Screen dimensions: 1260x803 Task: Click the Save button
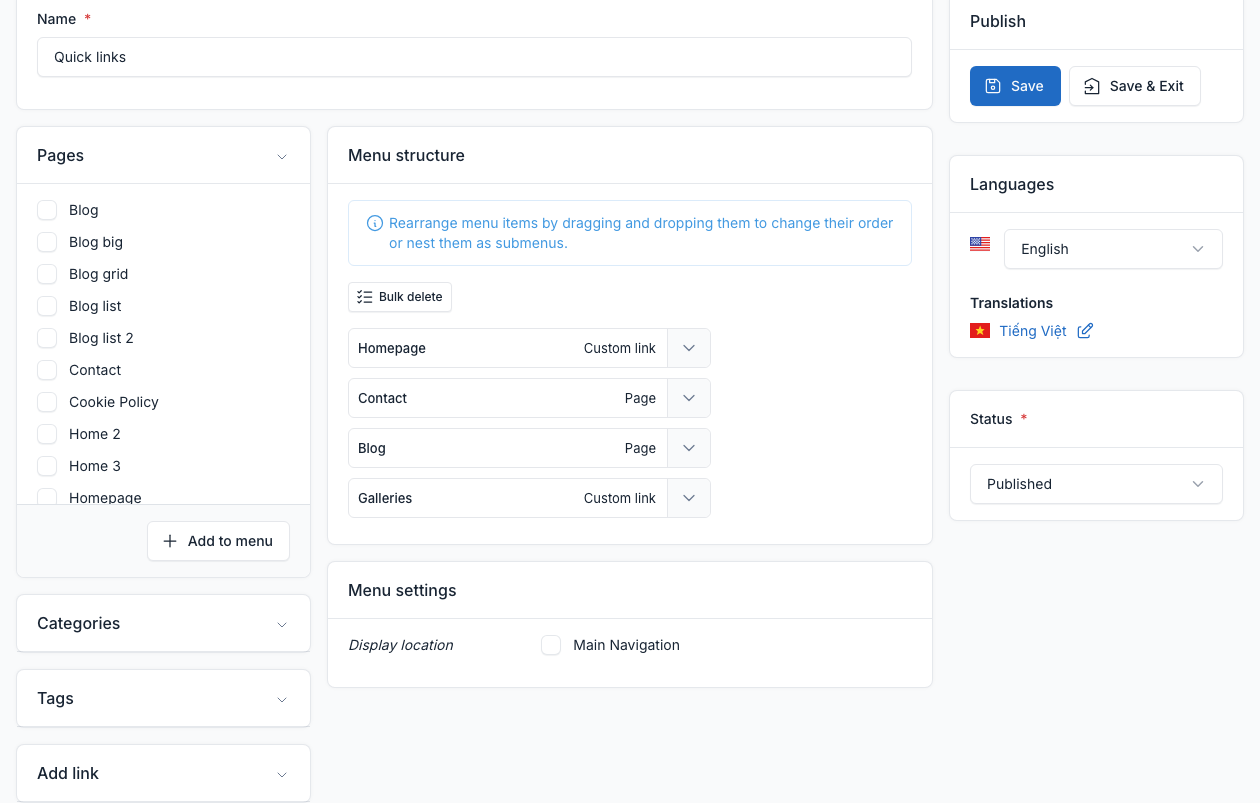point(1015,86)
